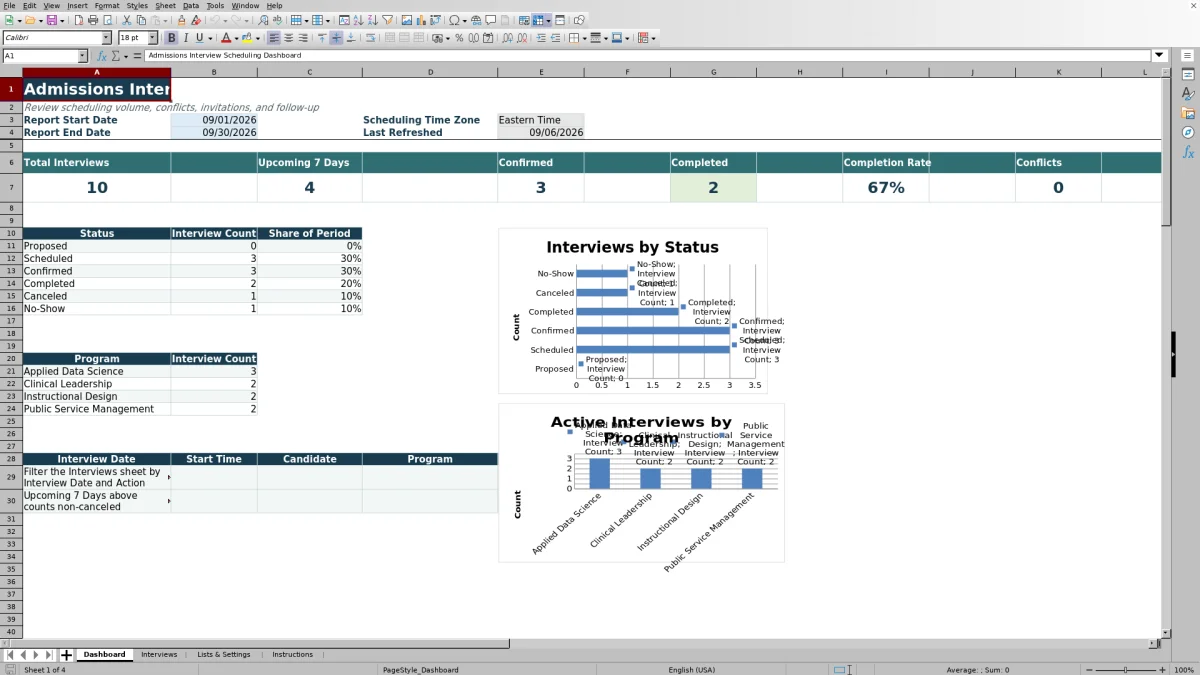Open sidebar Navigator compass icon

click(x=1188, y=132)
